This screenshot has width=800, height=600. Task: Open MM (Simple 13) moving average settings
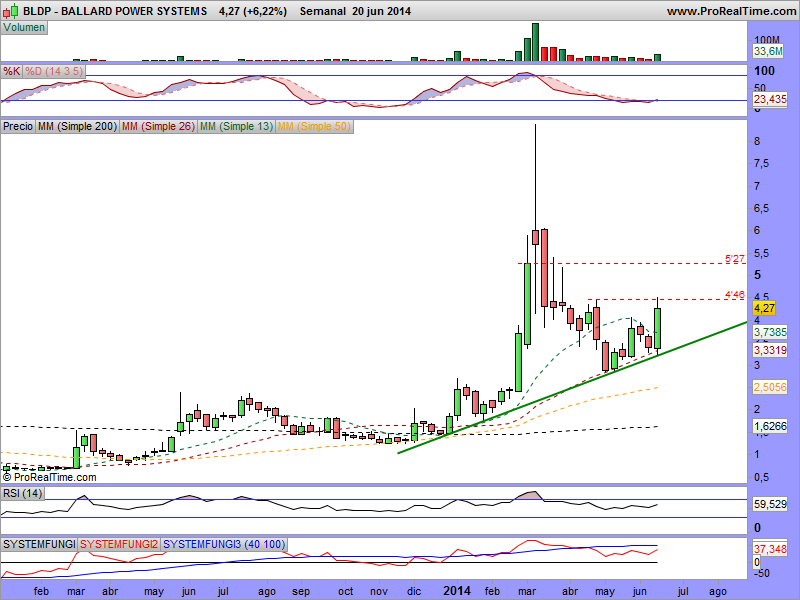click(236, 126)
